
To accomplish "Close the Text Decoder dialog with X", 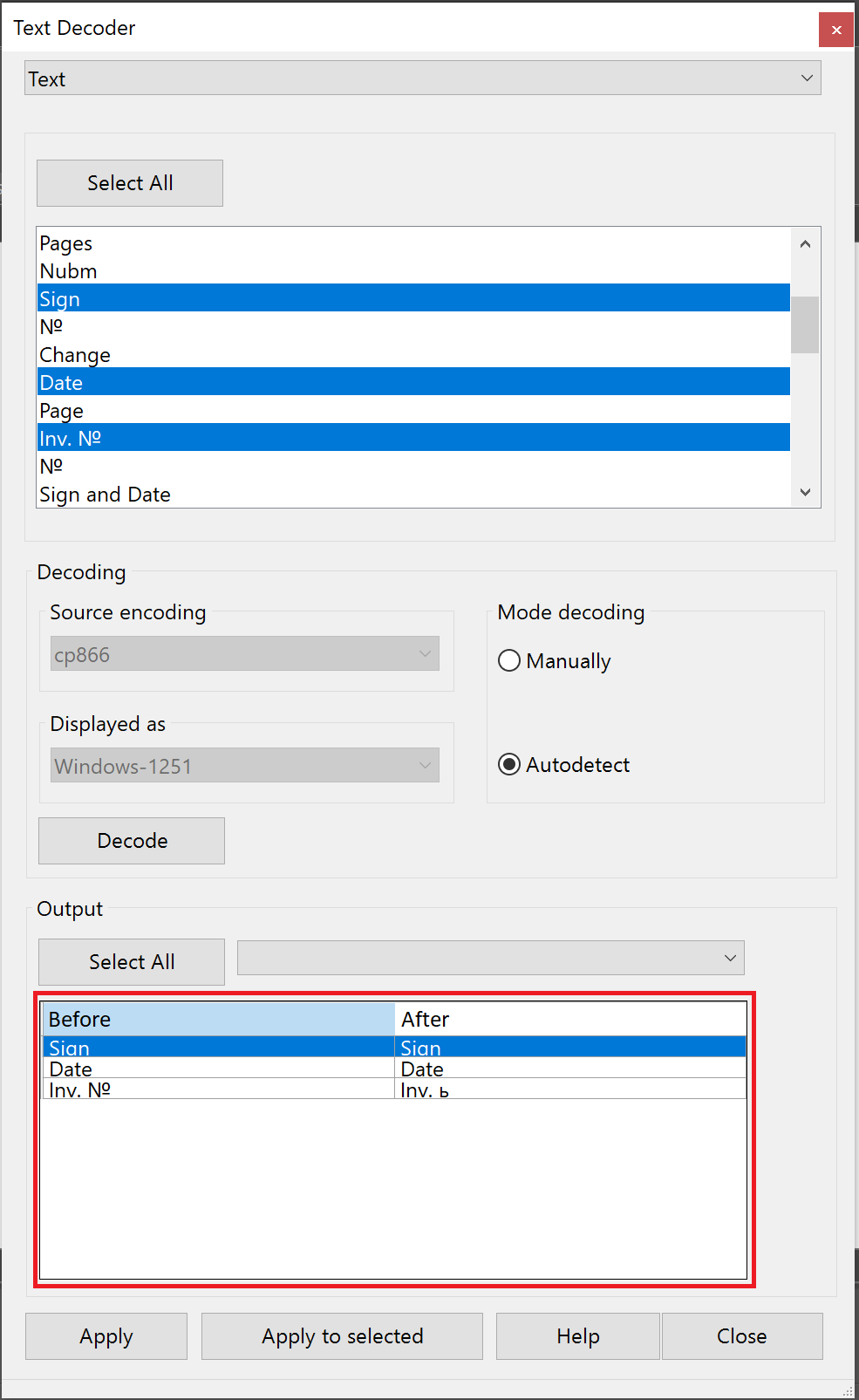I will 835,30.
